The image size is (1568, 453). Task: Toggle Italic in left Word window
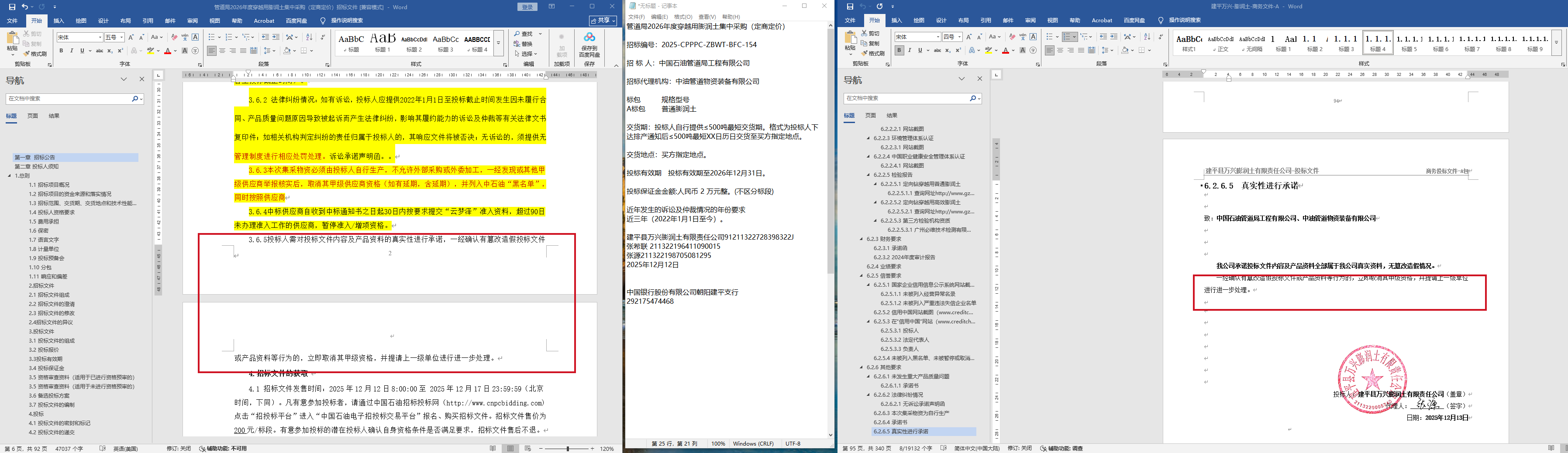(x=72, y=51)
